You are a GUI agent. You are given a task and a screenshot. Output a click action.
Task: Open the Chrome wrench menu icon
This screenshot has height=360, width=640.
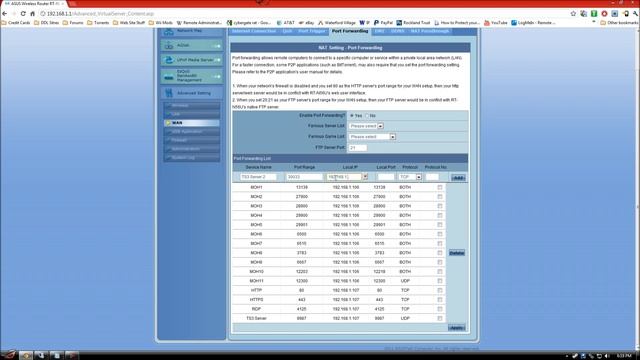(x=636, y=13)
